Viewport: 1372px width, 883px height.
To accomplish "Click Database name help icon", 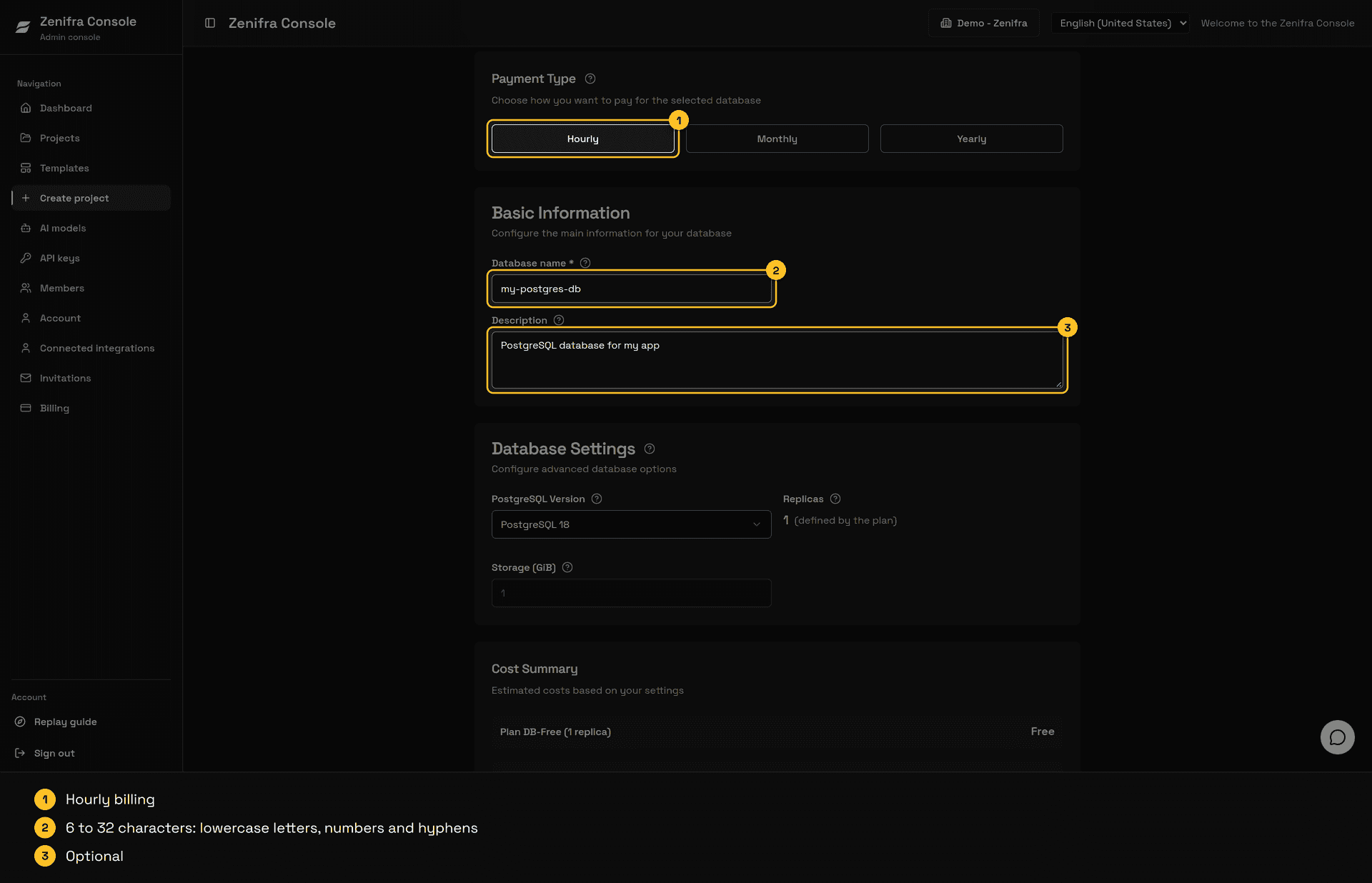I will point(585,263).
